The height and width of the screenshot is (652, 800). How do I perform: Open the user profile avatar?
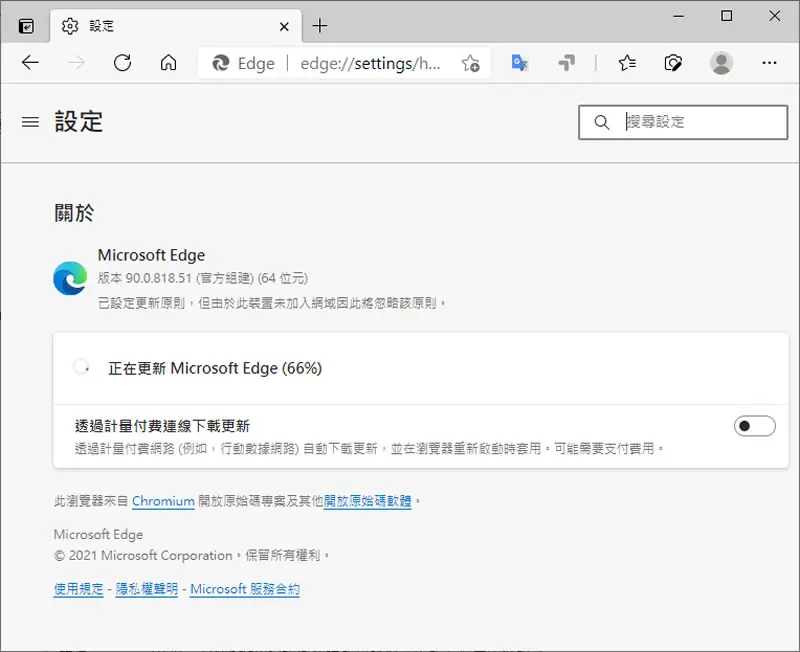pos(721,63)
